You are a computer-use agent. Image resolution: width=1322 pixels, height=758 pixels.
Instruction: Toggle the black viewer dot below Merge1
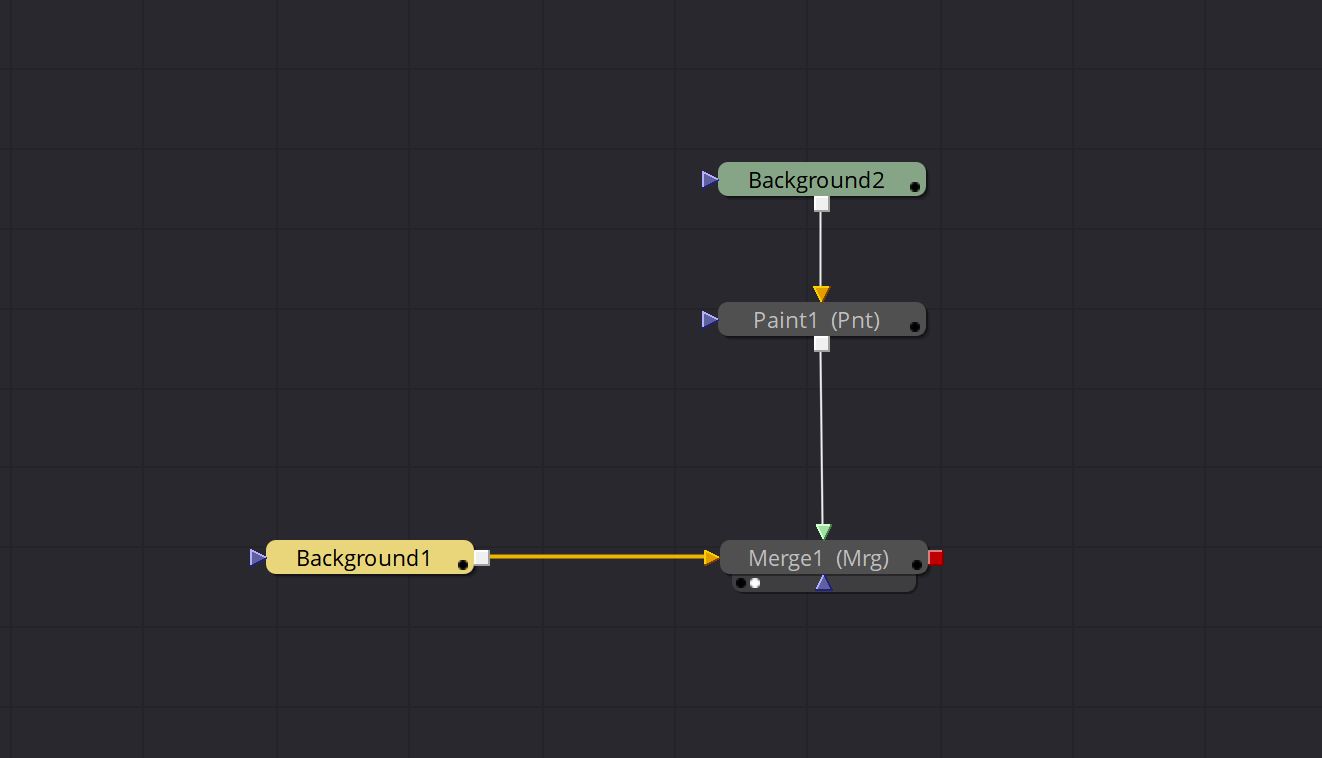tap(741, 583)
